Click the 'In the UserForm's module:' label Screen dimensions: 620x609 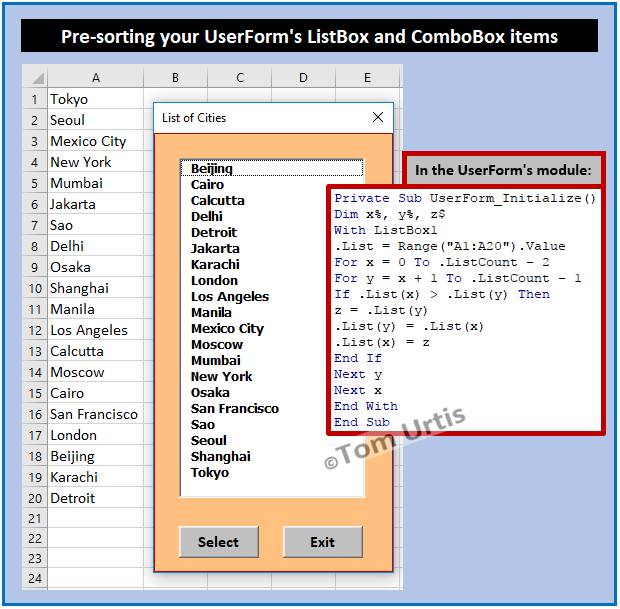503,170
